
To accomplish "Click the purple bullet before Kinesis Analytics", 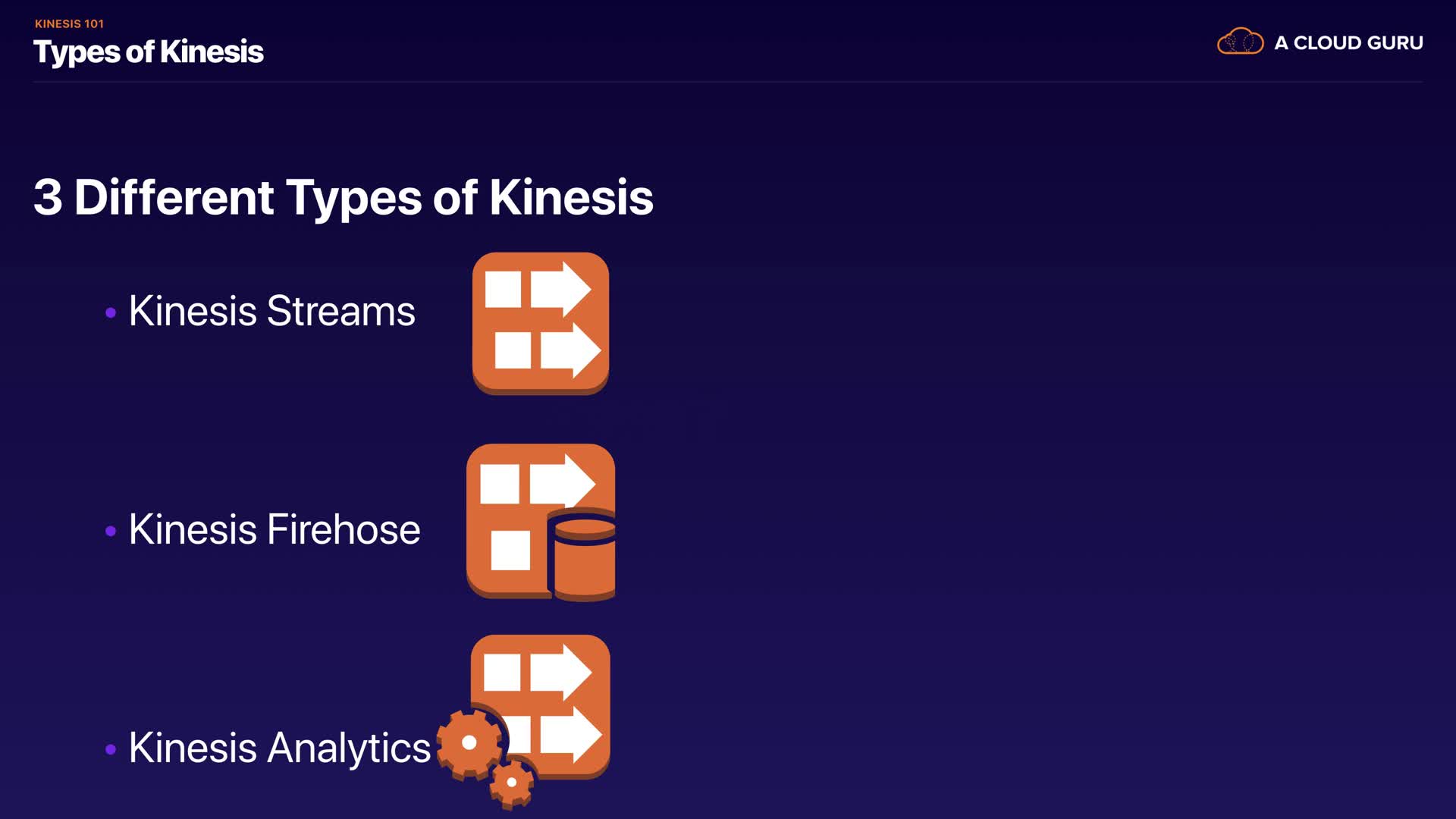I will click(111, 749).
